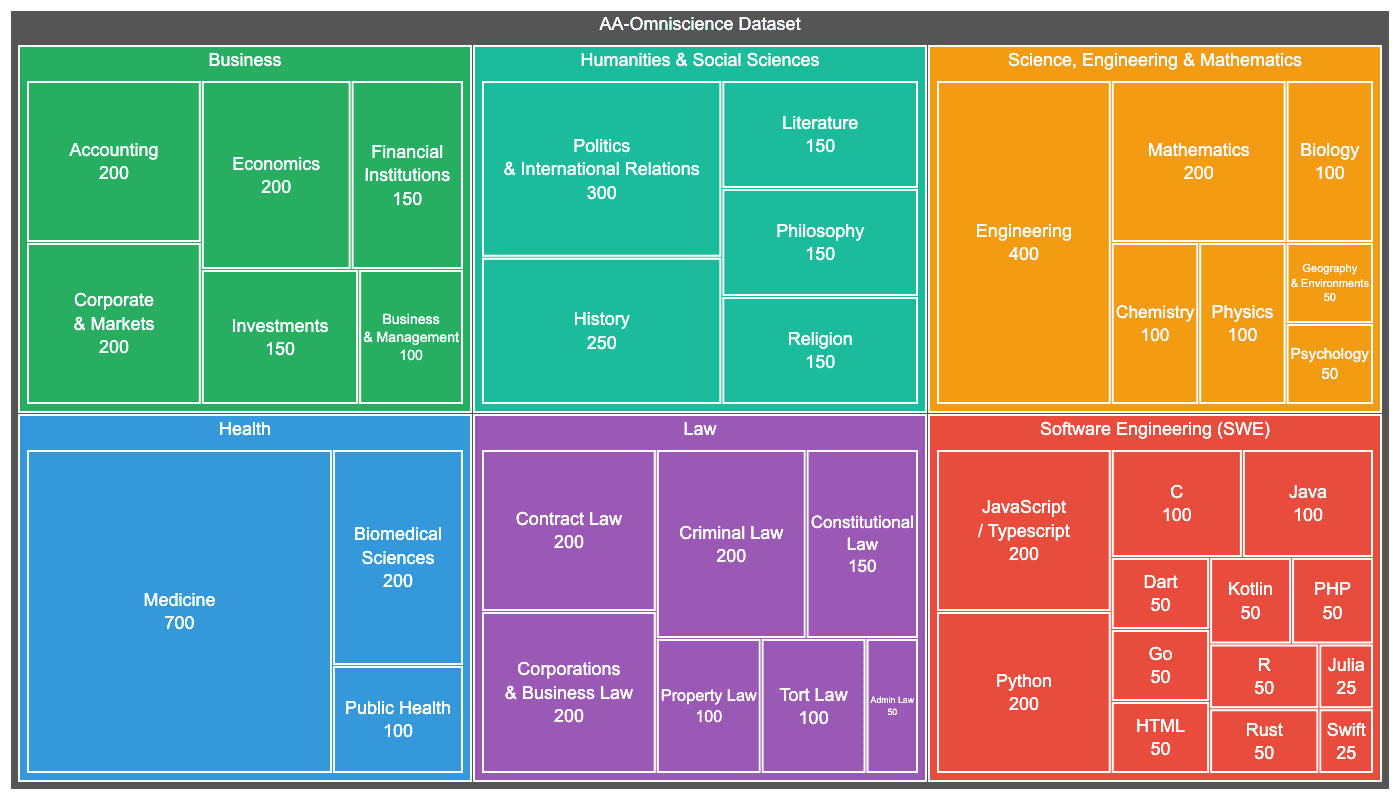This screenshot has height=800, width=1400.
Task: Click the Python tile
Action: [x=1023, y=692]
